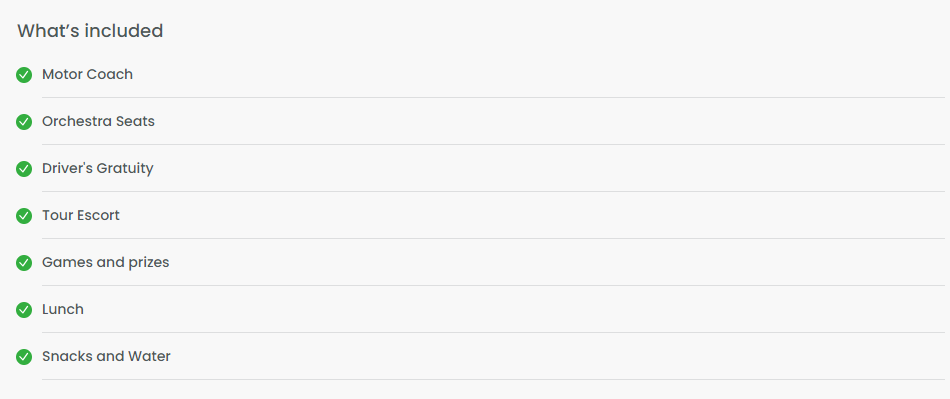Click the bottom divider under Snacks and Water
Image resolution: width=950 pixels, height=399 pixels.
[493, 380]
